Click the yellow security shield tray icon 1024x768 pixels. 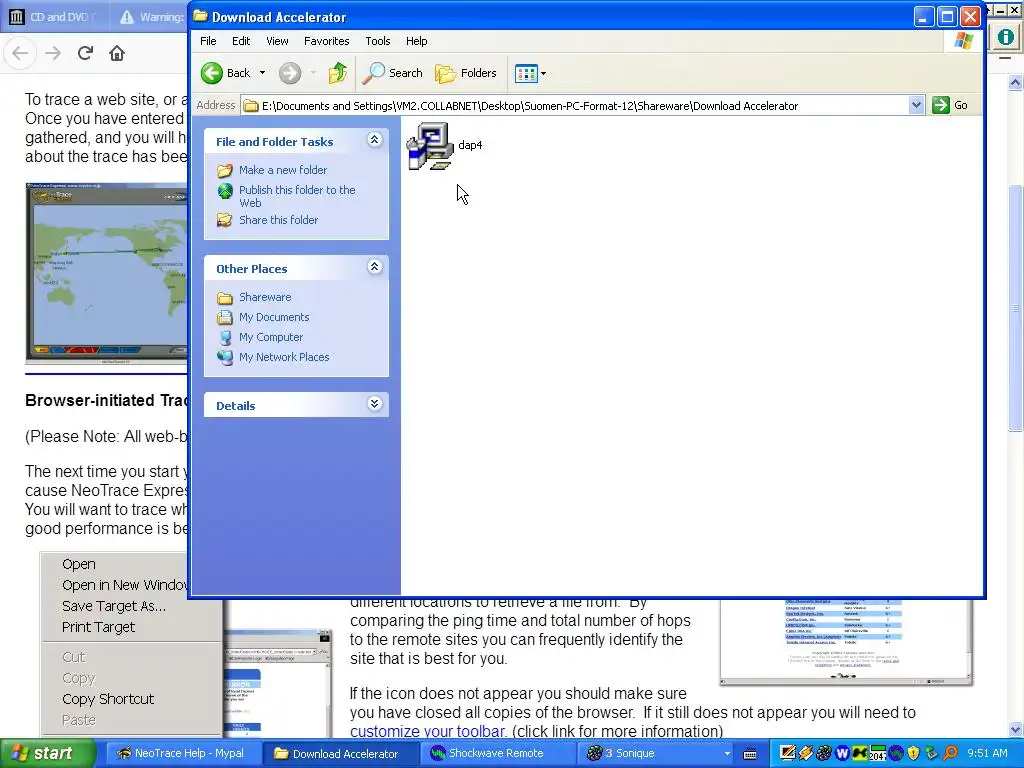pyautogui.click(x=913, y=754)
